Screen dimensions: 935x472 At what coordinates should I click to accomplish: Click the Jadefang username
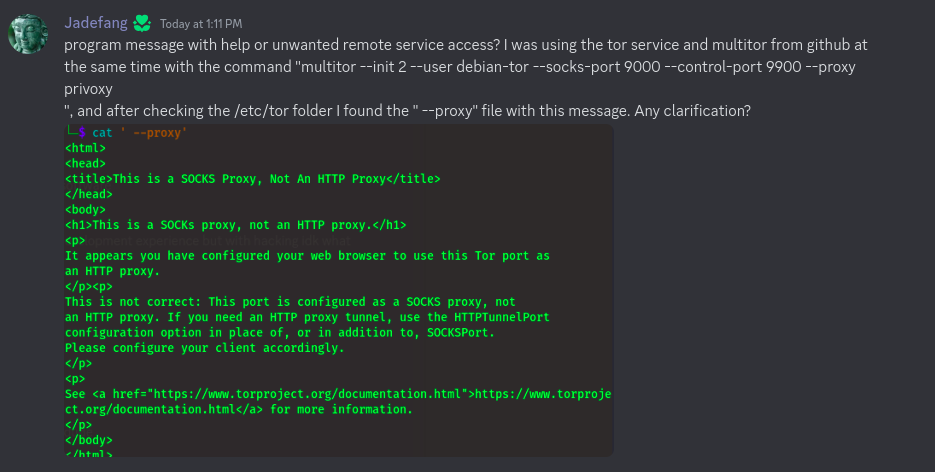[95, 23]
